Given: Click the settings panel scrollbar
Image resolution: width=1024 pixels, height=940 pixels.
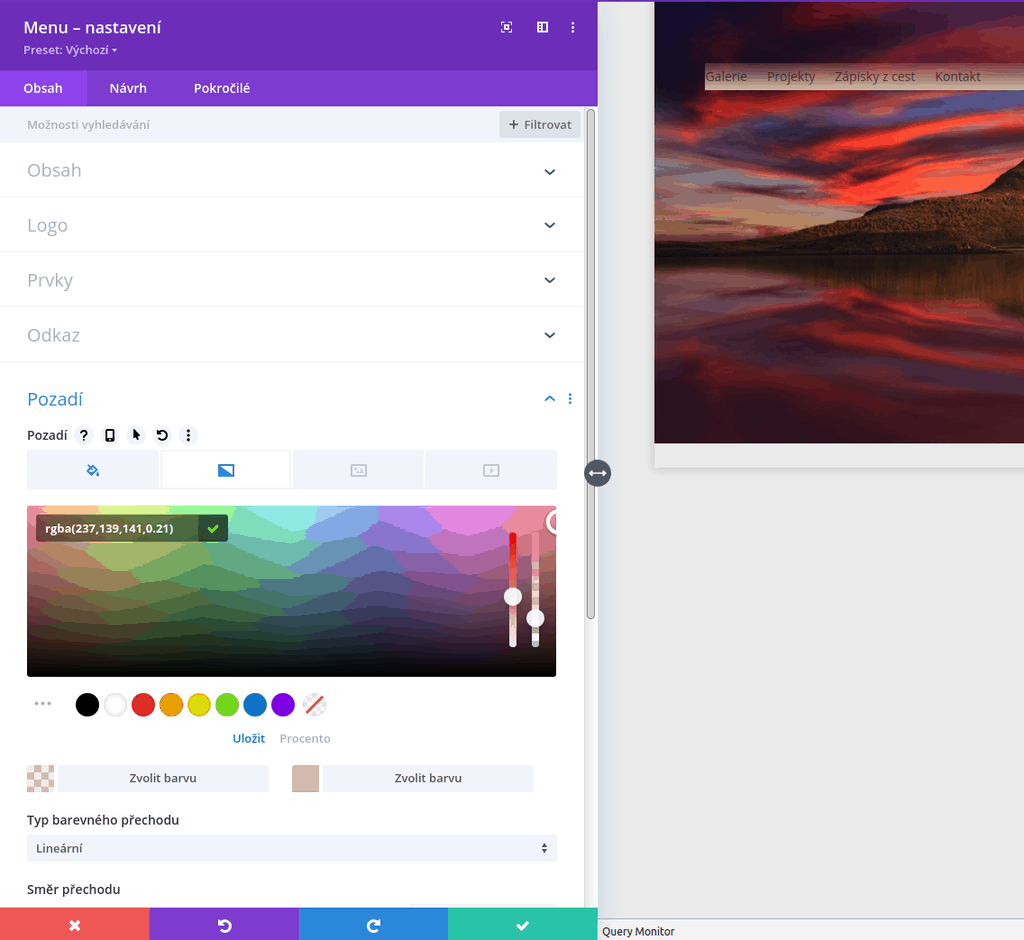Looking at the screenshot, I should click(x=590, y=363).
